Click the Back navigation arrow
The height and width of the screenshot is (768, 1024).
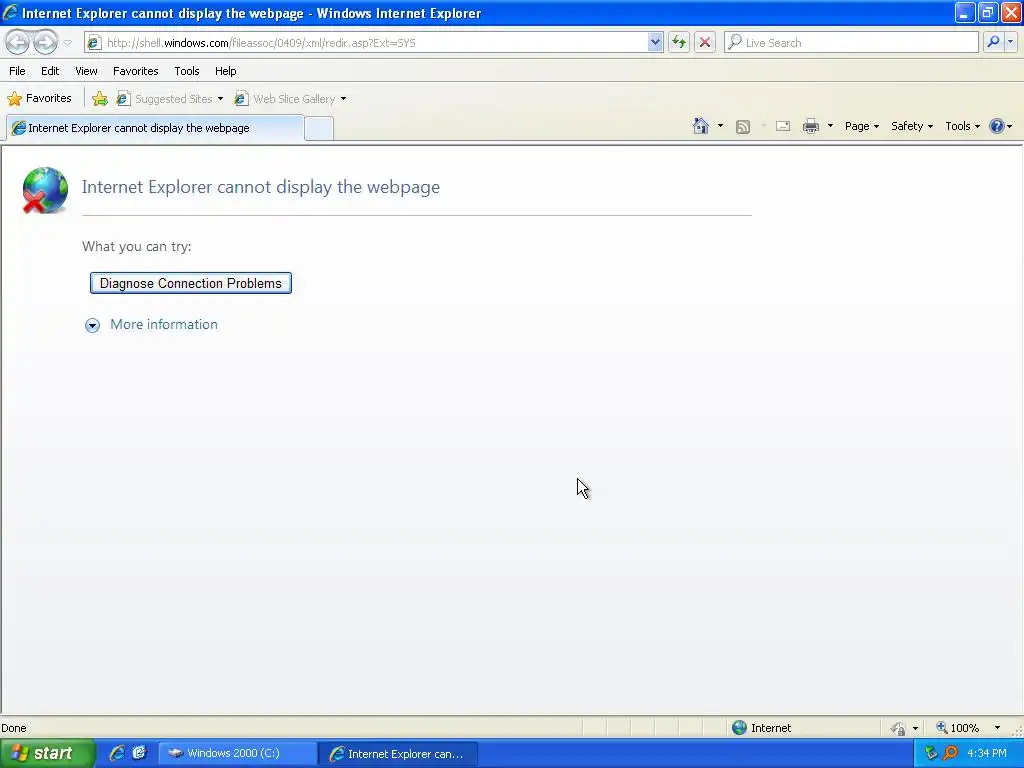coord(18,42)
